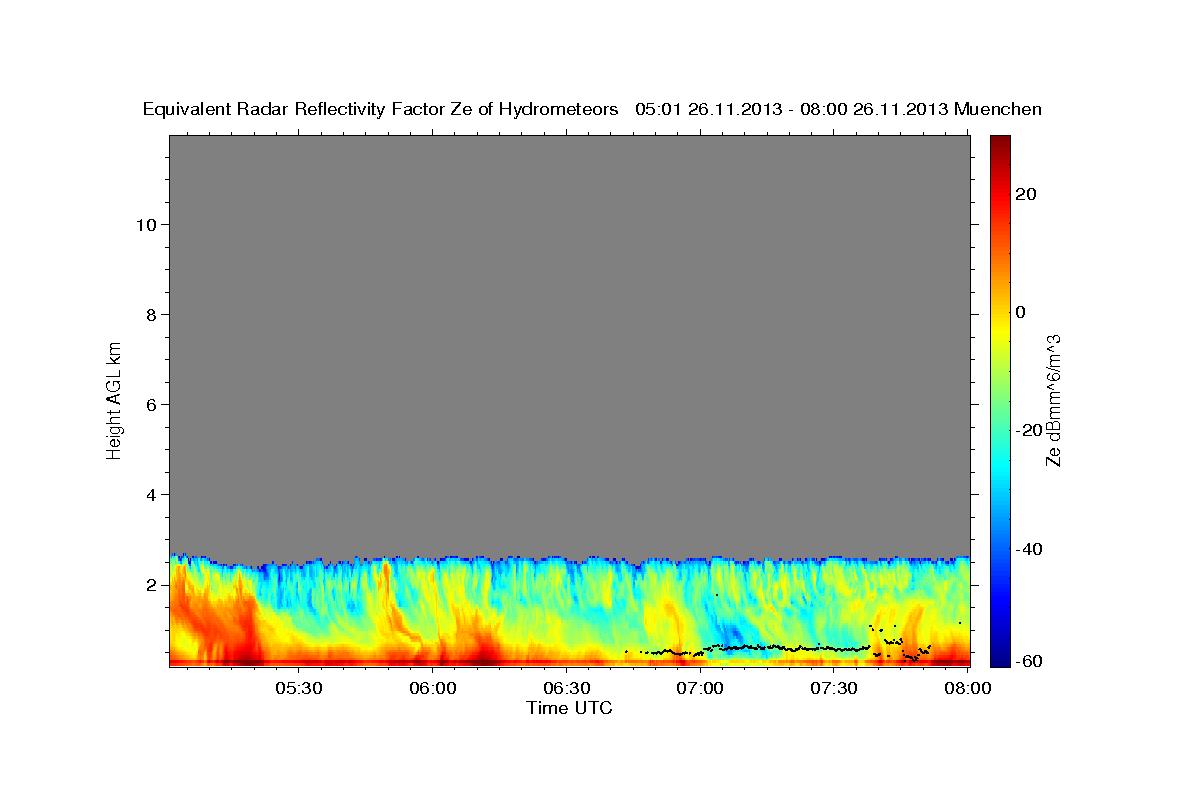Screen dimensions: 1200x800
Task: Click the colorbar tick value '-20'
Action: 1028,430
